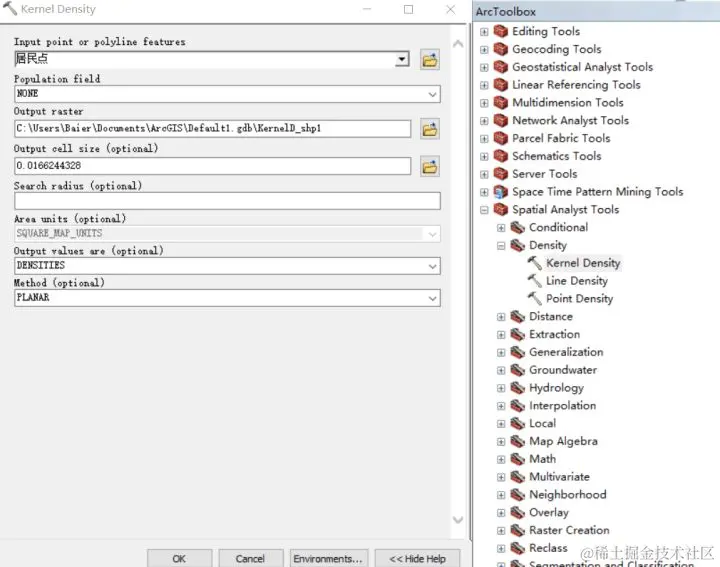Click the Network Analyst Tools toolbox icon
The image size is (720, 567).
[501, 120]
